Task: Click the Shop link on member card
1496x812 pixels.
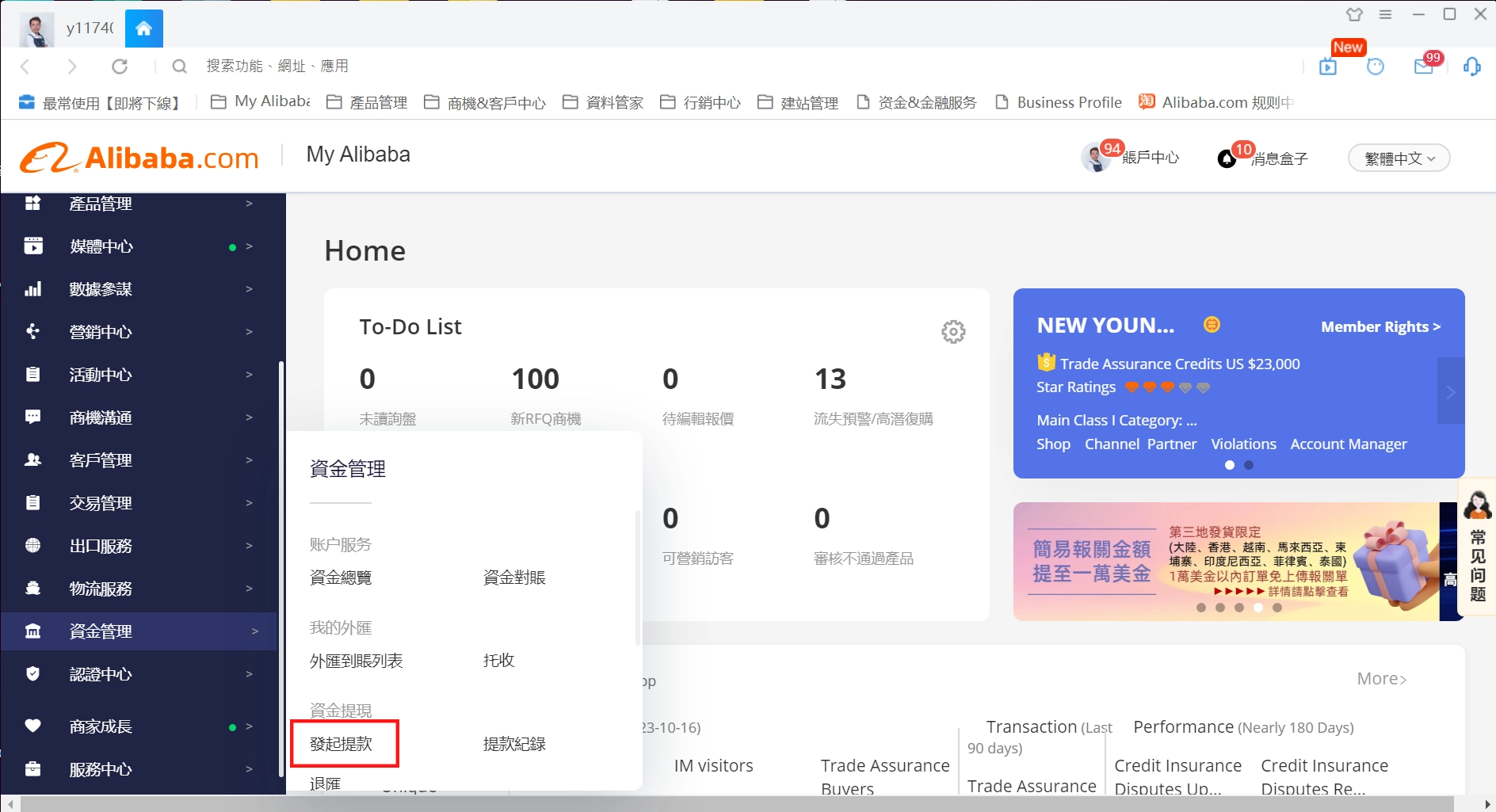Action: coord(1053,444)
